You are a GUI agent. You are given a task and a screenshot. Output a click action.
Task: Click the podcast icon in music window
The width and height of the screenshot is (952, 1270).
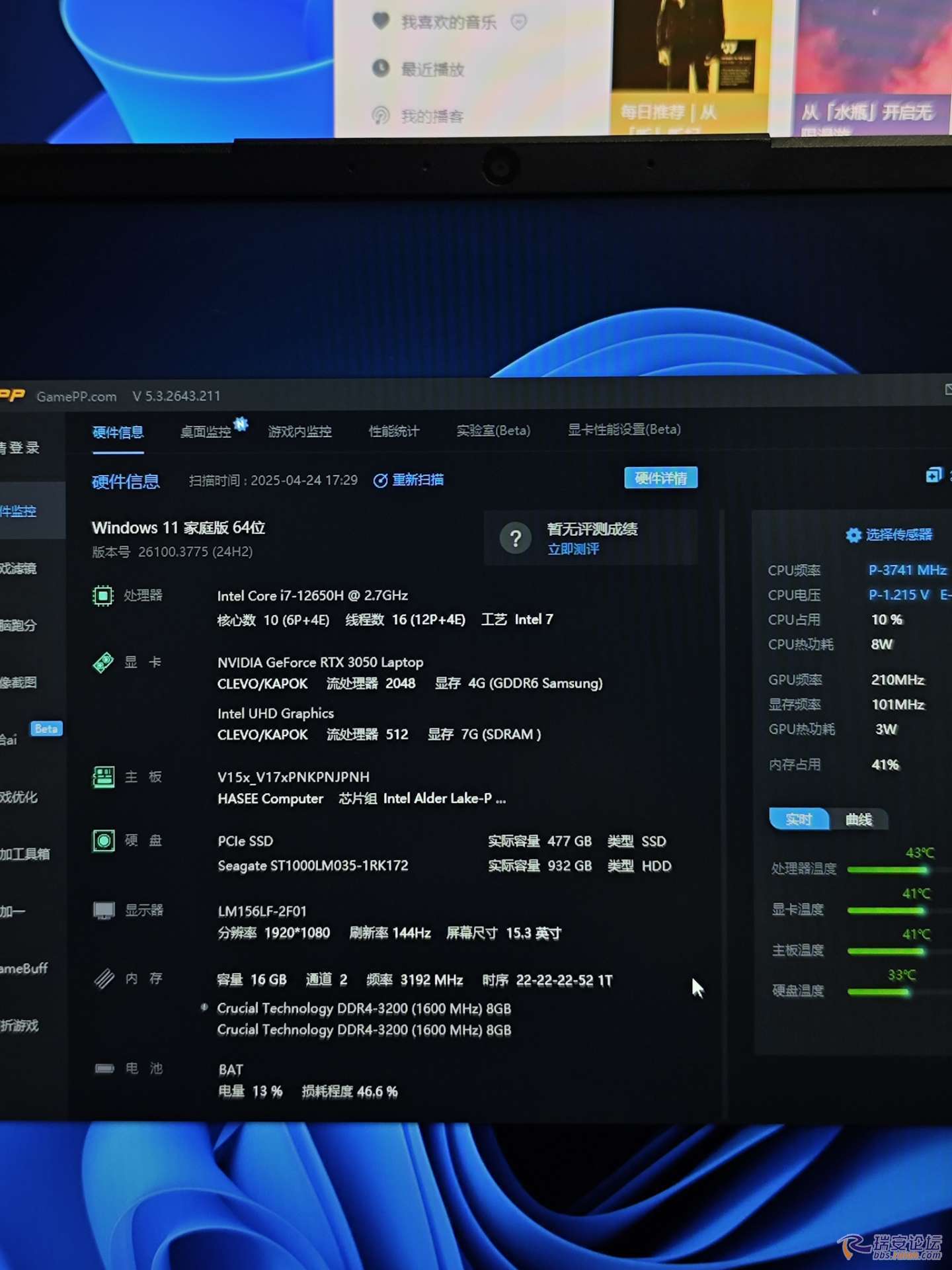point(381,115)
